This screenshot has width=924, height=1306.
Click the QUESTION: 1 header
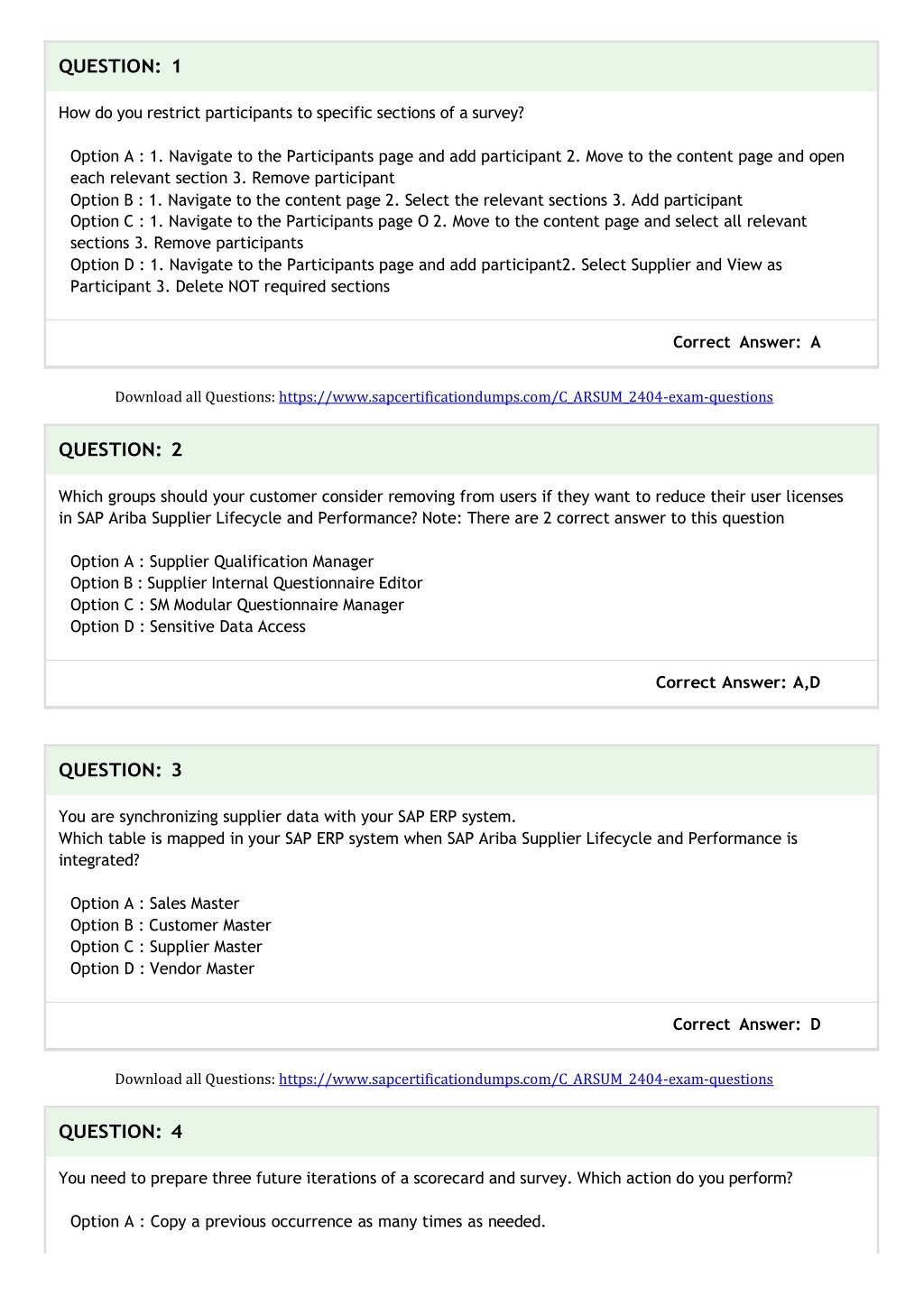[x=461, y=67]
